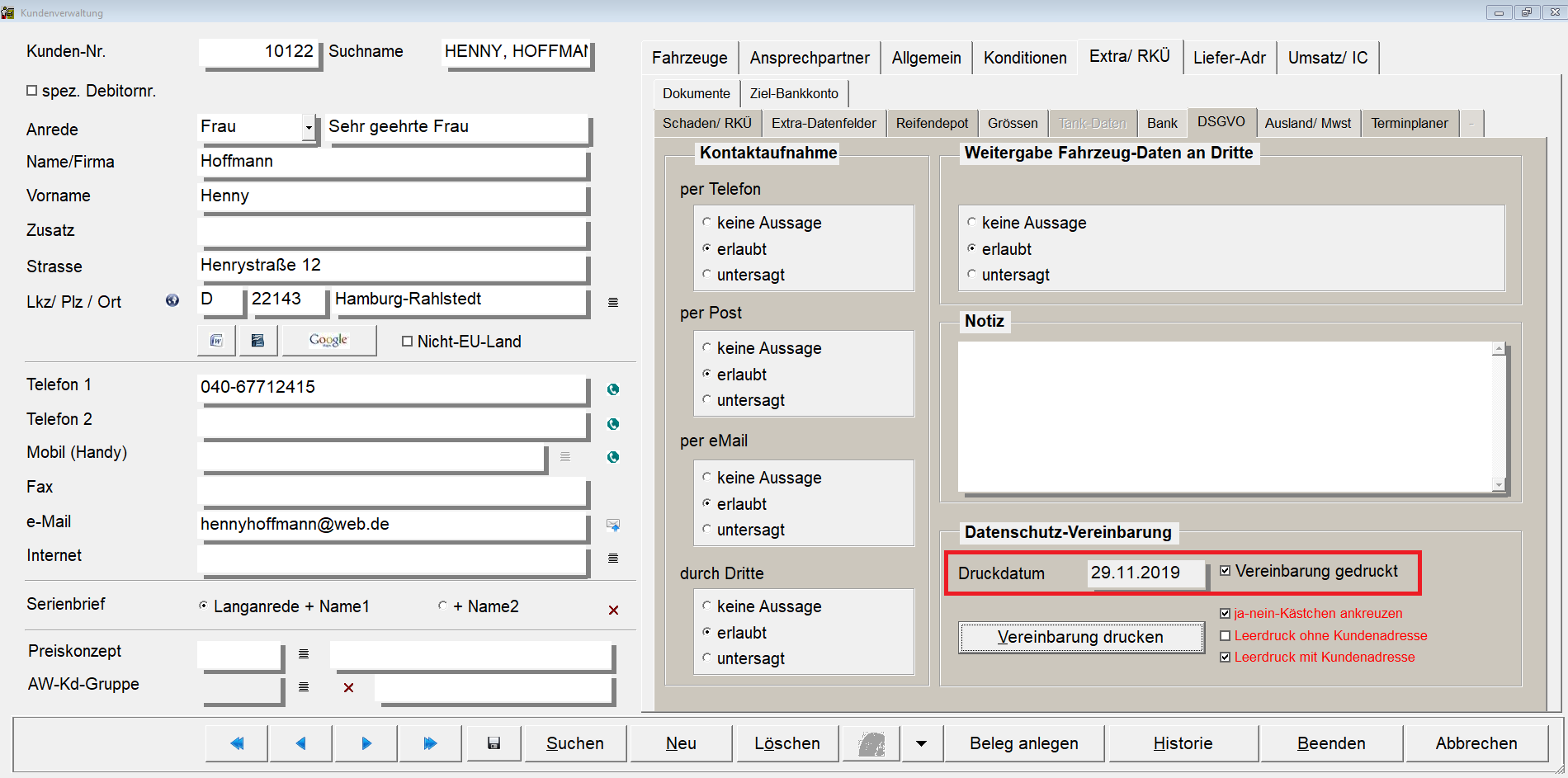
Task: Open the Ziel-Bankkonto tab
Action: tap(794, 93)
